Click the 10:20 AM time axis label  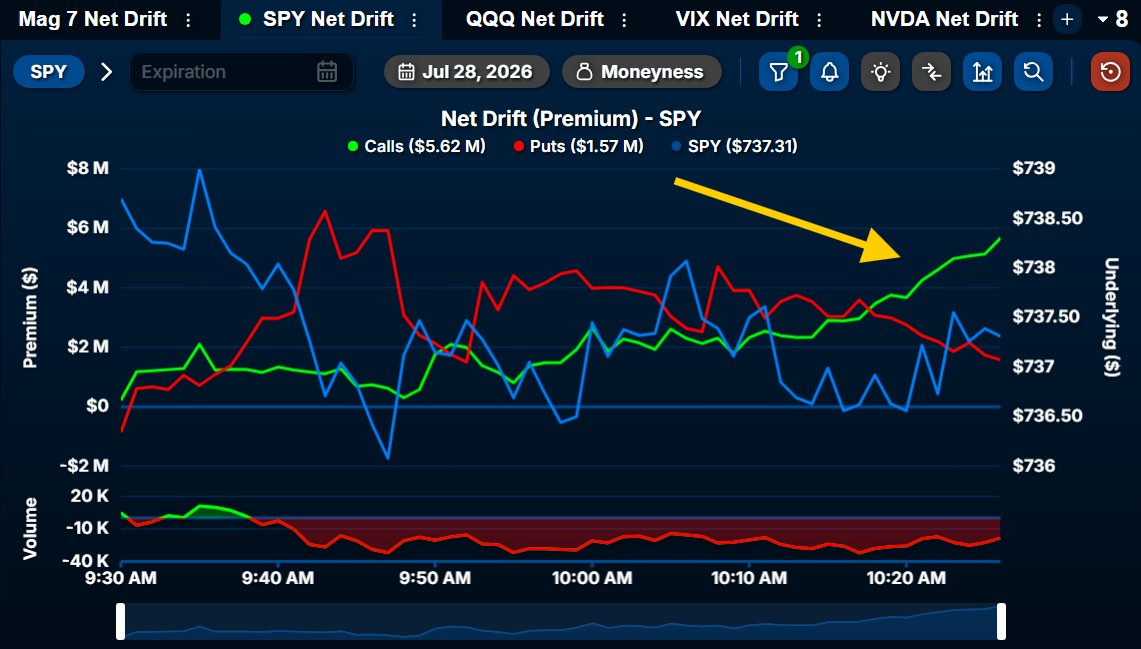point(906,578)
